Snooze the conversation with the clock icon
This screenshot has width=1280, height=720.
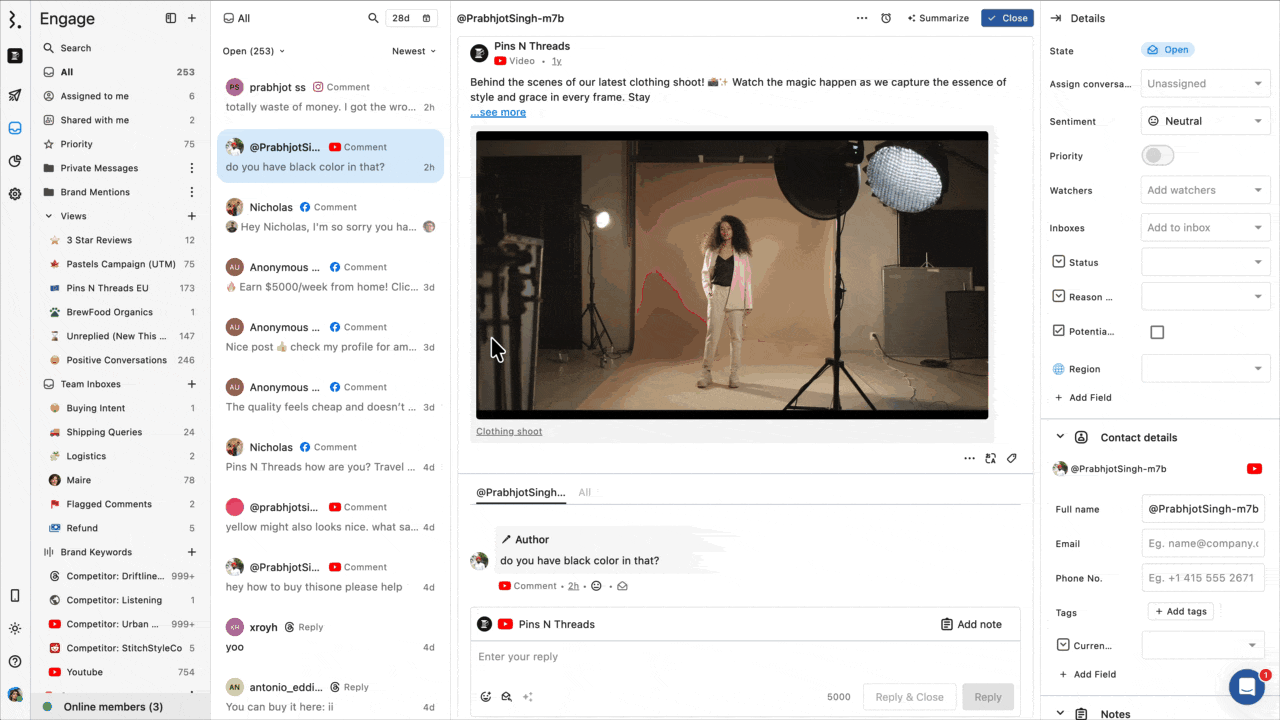coord(885,18)
